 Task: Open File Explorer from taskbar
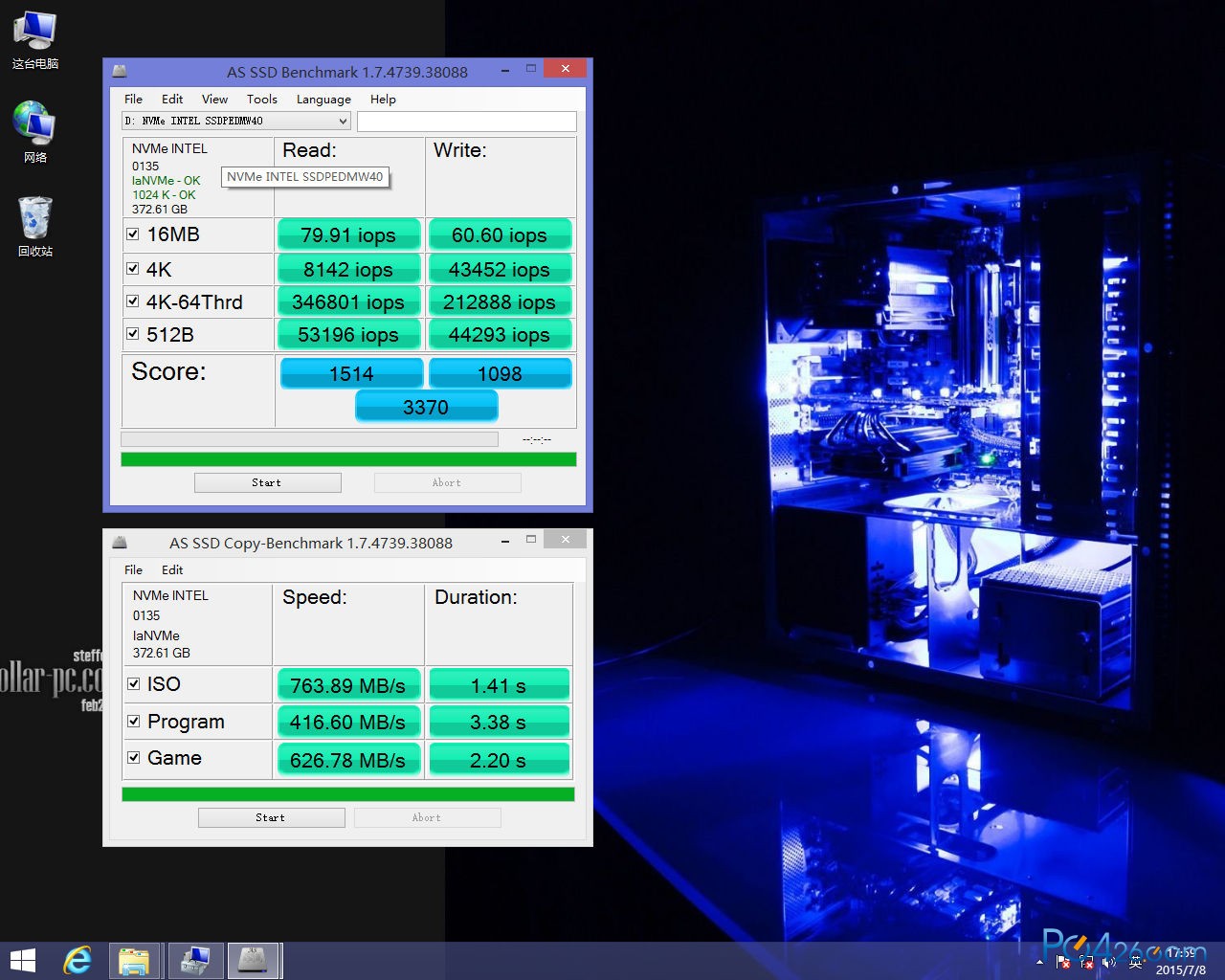pos(134,961)
